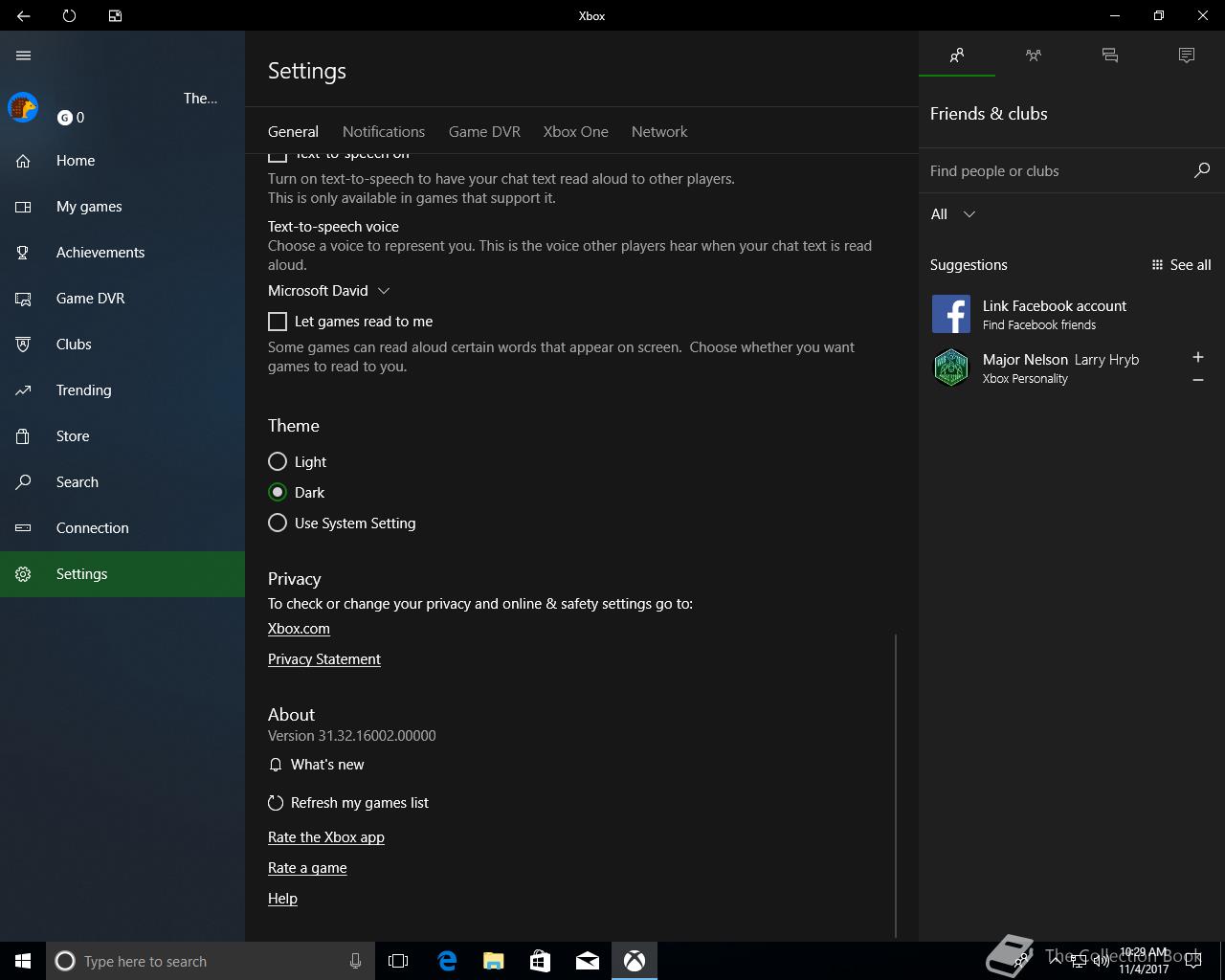1225x980 pixels.
Task: Open Microsoft Store from taskbar
Action: 541,961
